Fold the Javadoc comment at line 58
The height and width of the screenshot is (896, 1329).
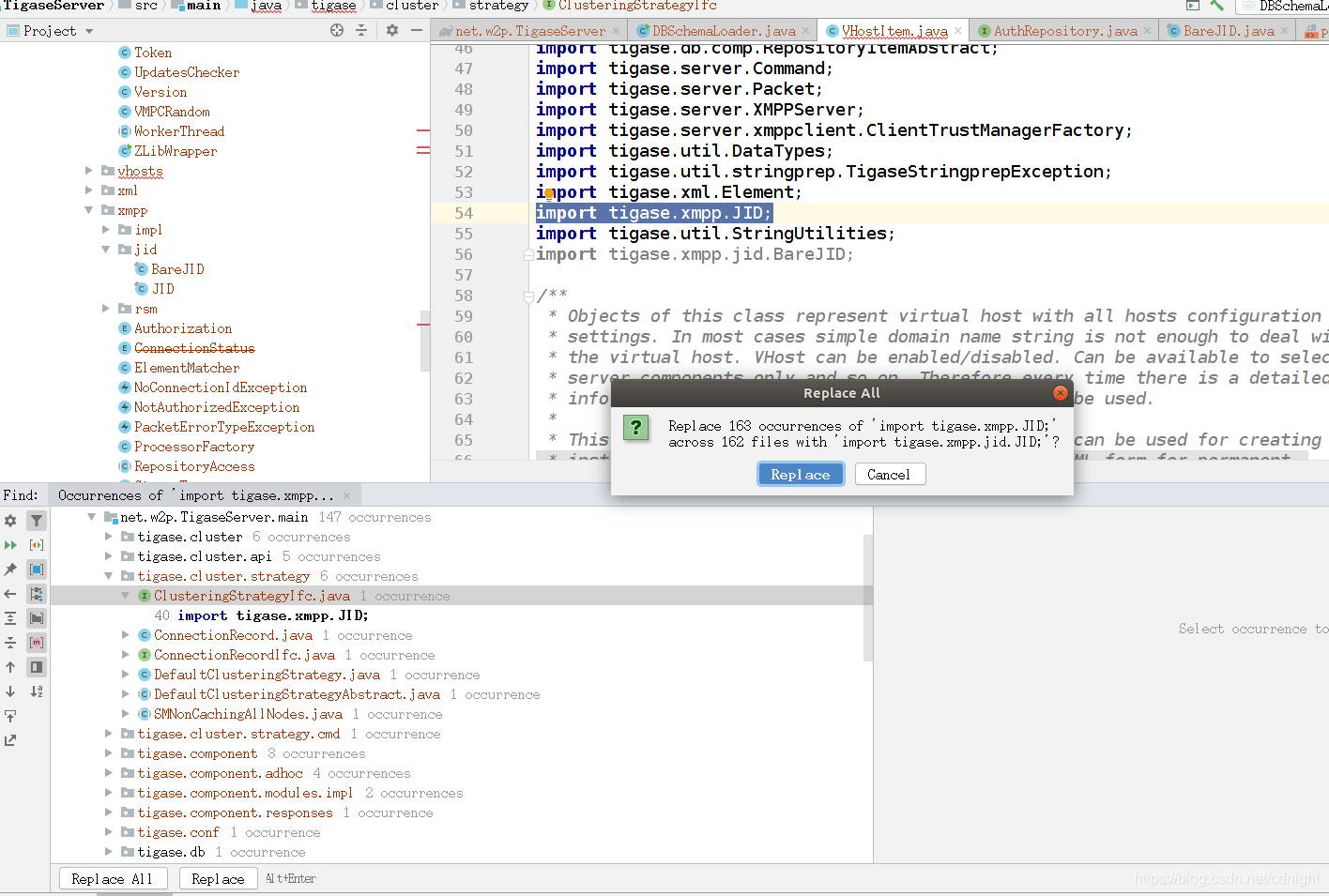tap(528, 296)
